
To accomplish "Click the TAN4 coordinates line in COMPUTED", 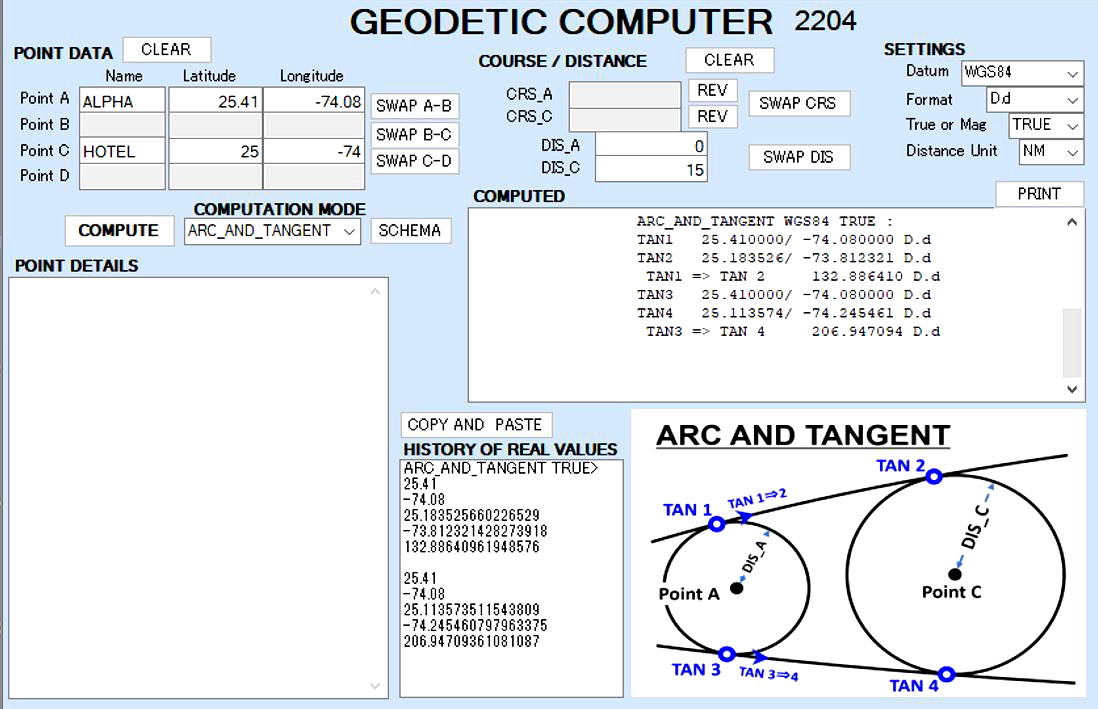I will (784, 312).
